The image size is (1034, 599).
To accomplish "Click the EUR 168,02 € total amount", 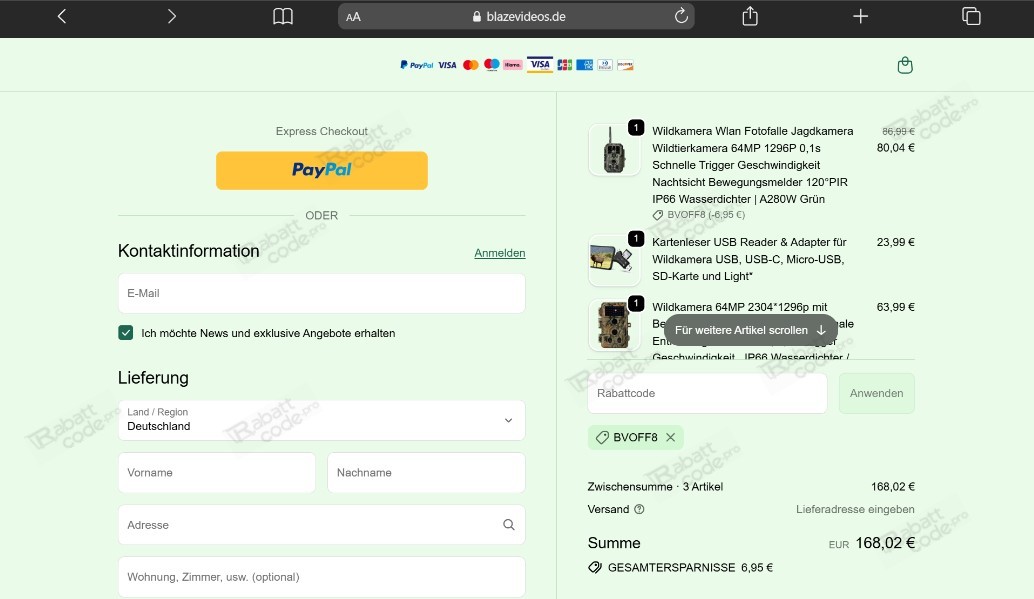I will pos(872,543).
